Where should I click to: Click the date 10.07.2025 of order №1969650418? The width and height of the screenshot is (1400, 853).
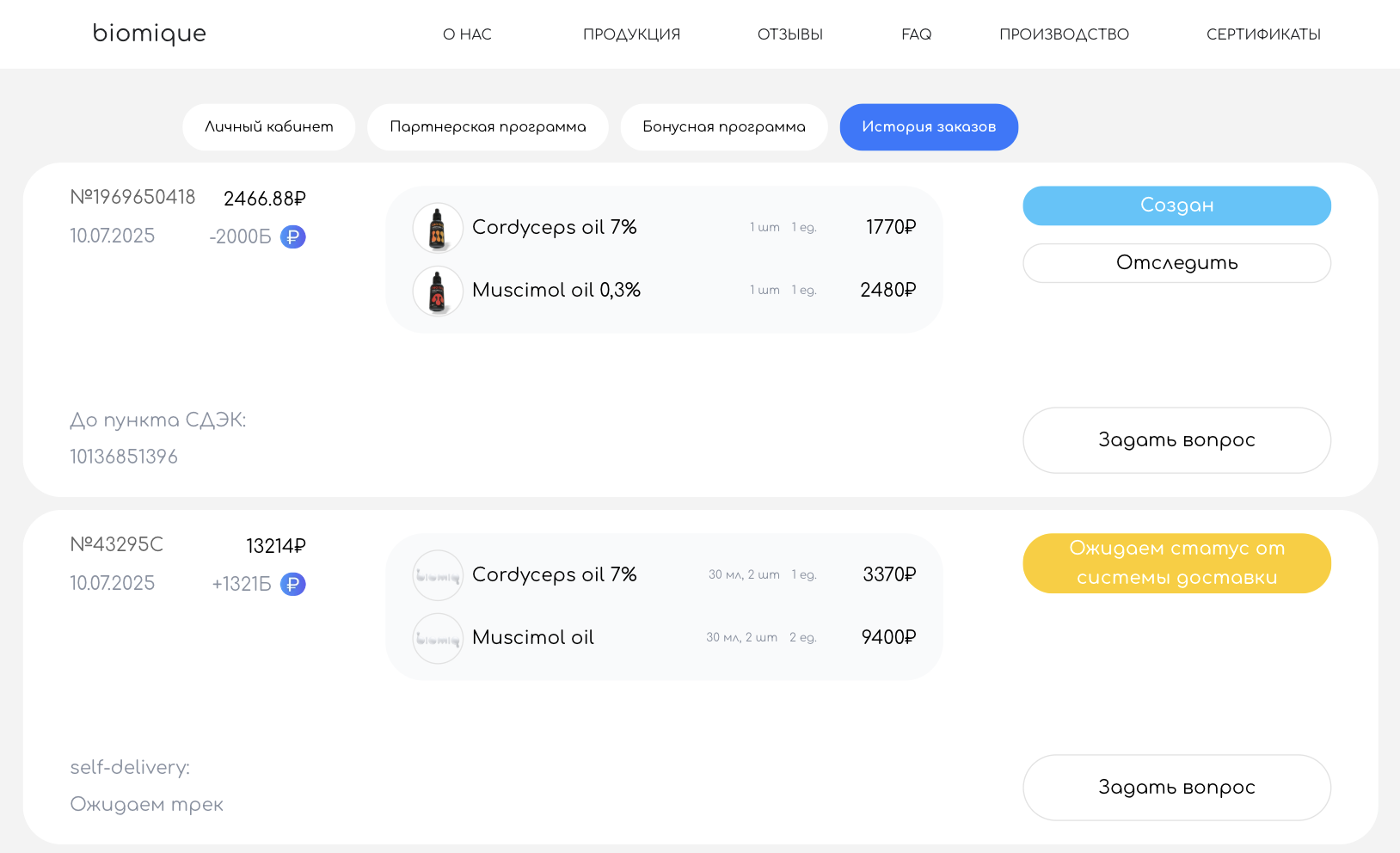tap(113, 236)
